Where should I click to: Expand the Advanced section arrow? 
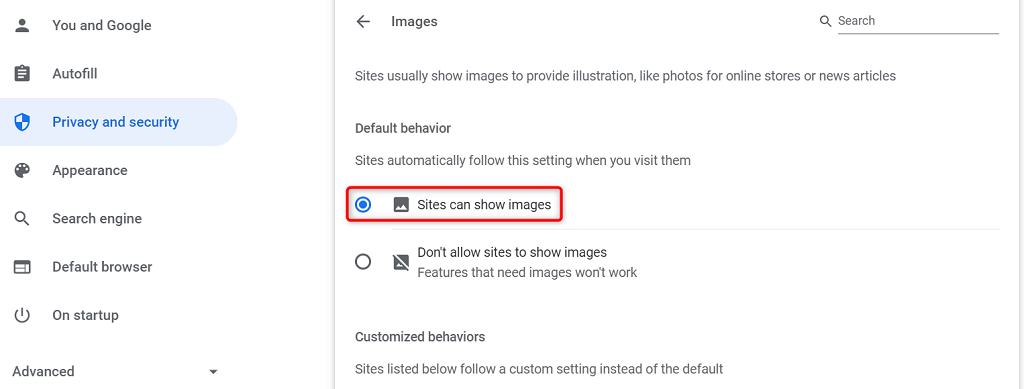click(x=213, y=372)
